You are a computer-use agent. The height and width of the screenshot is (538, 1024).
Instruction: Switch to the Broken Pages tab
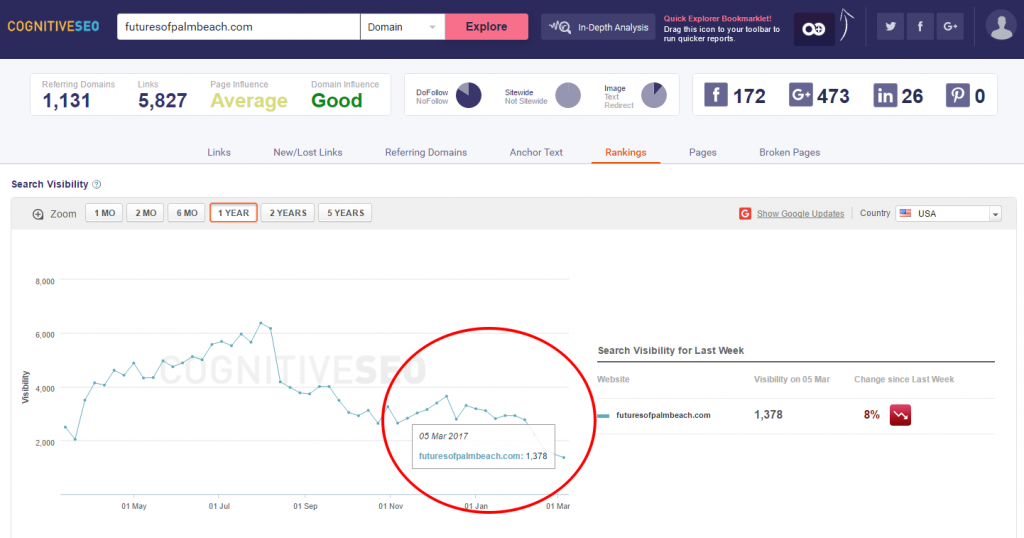(789, 152)
